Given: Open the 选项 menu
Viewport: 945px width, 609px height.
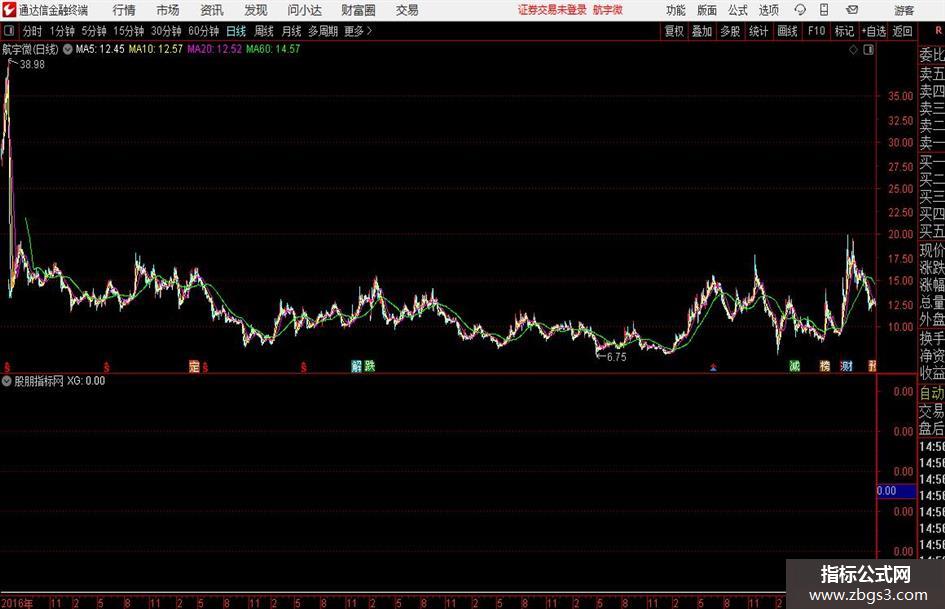Looking at the screenshot, I should (x=768, y=10).
